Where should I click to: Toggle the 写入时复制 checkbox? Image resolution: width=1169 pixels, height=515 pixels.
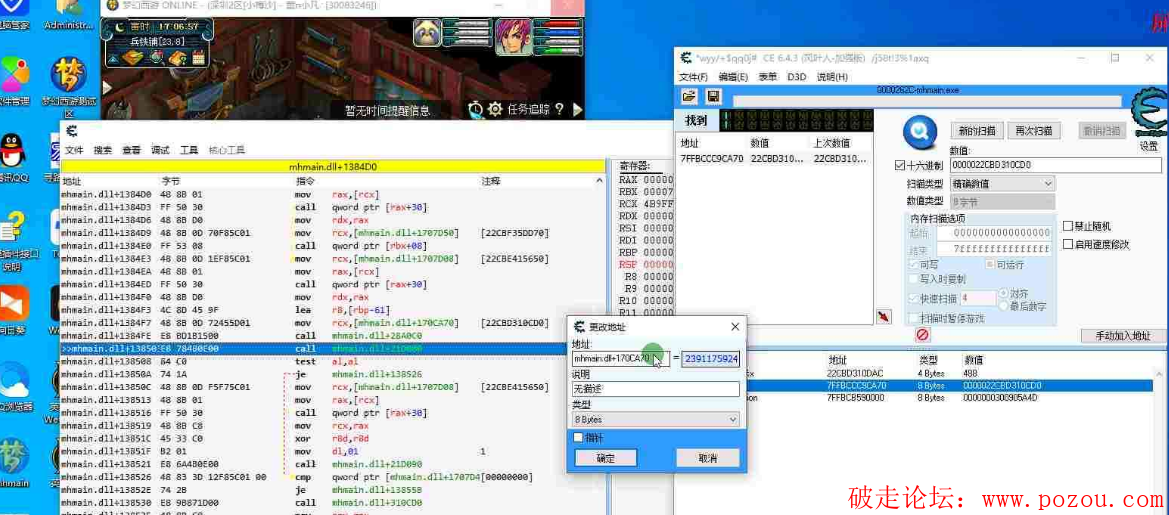[913, 279]
